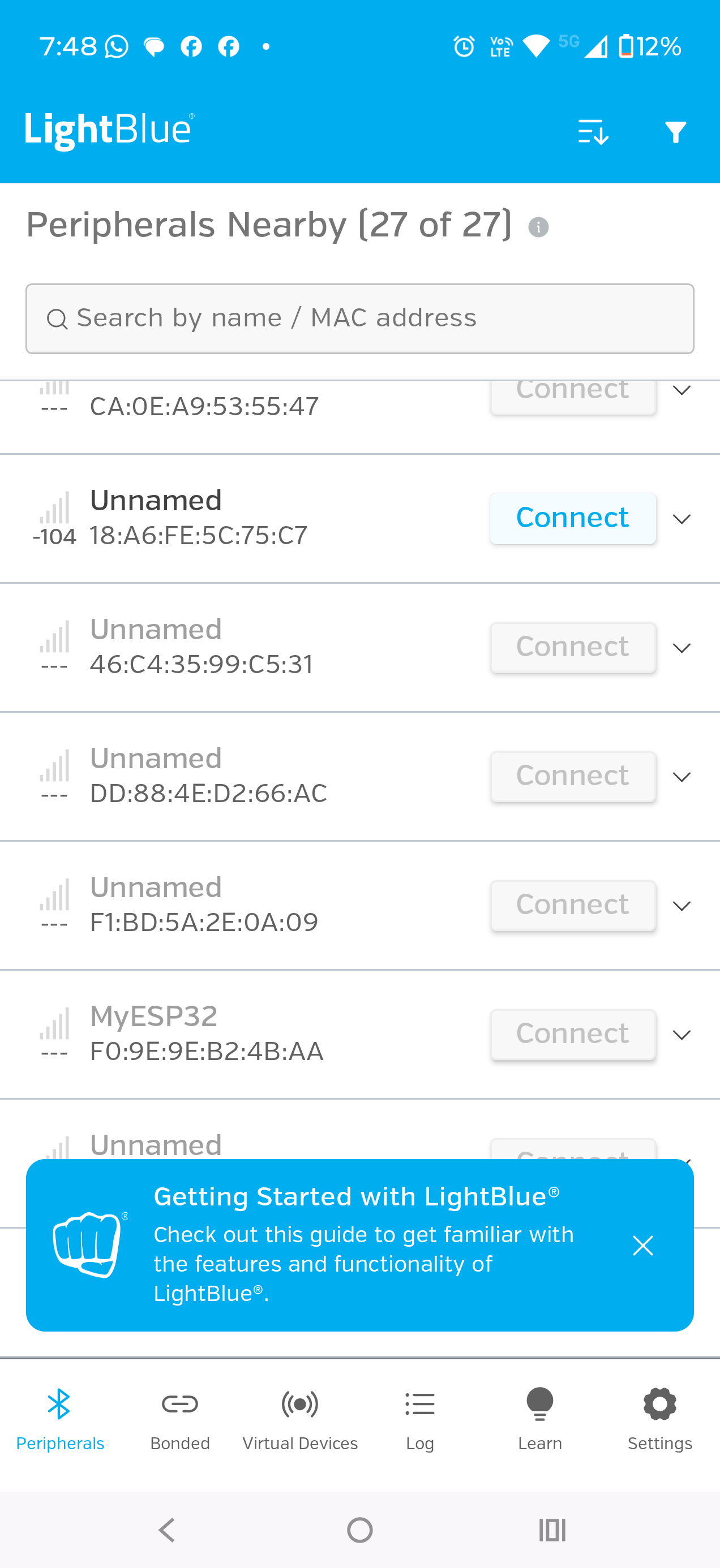The height and width of the screenshot is (1568, 720).
Task: Connect to device F1:BD:5A:2E:0A:09
Action: pyautogui.click(x=573, y=905)
